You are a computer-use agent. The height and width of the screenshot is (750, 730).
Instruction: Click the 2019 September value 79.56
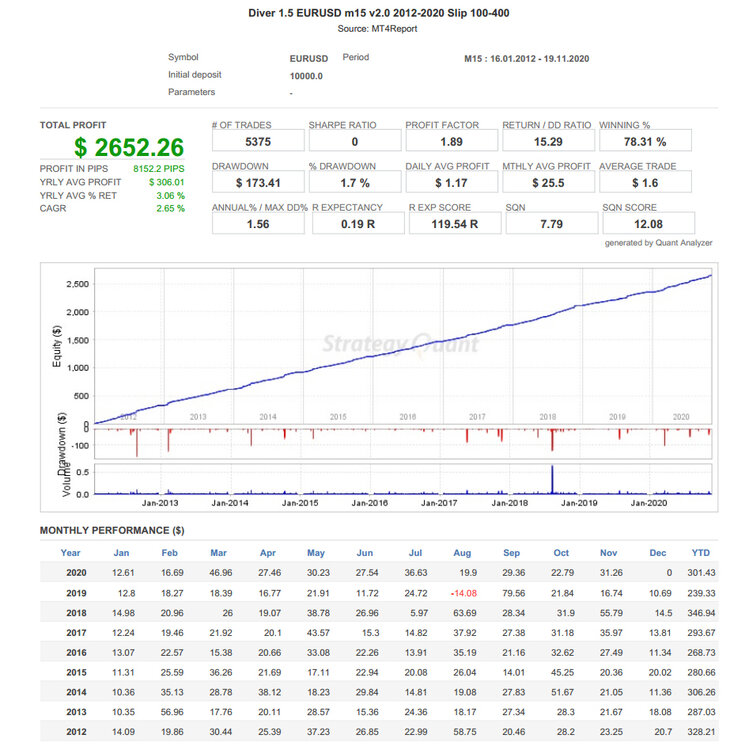[514, 593]
